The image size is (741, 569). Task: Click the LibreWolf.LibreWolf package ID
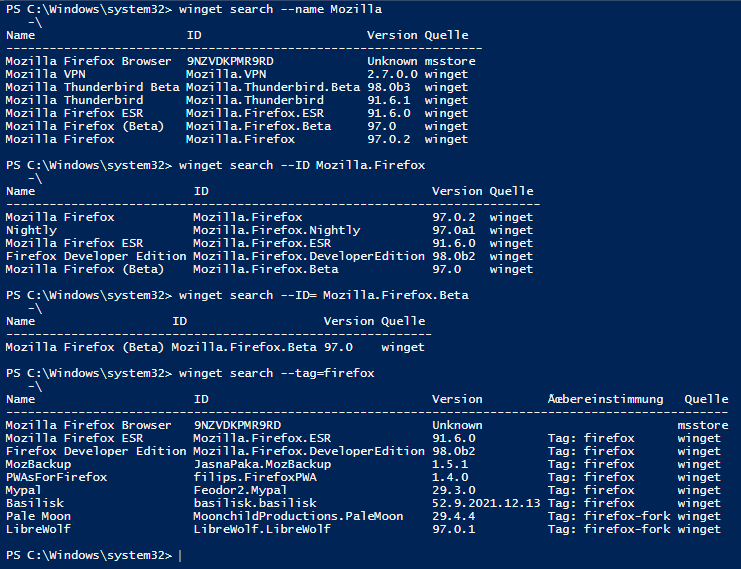pyautogui.click(x=262, y=529)
